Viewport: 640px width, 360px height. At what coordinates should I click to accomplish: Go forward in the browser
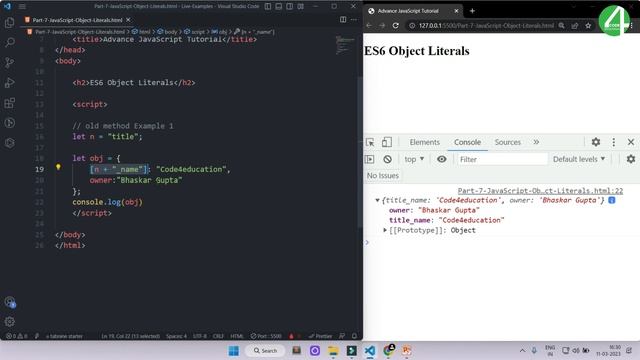(382, 25)
